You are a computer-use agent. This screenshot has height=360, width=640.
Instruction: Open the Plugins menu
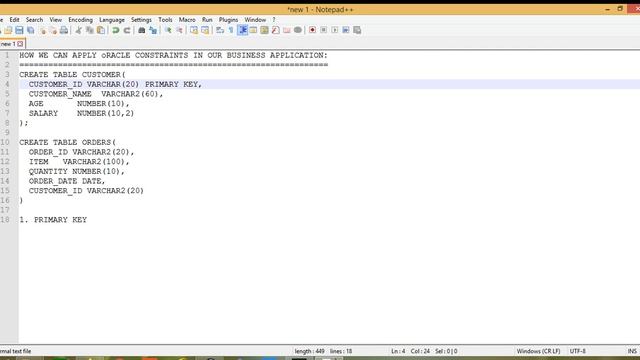[228, 20]
